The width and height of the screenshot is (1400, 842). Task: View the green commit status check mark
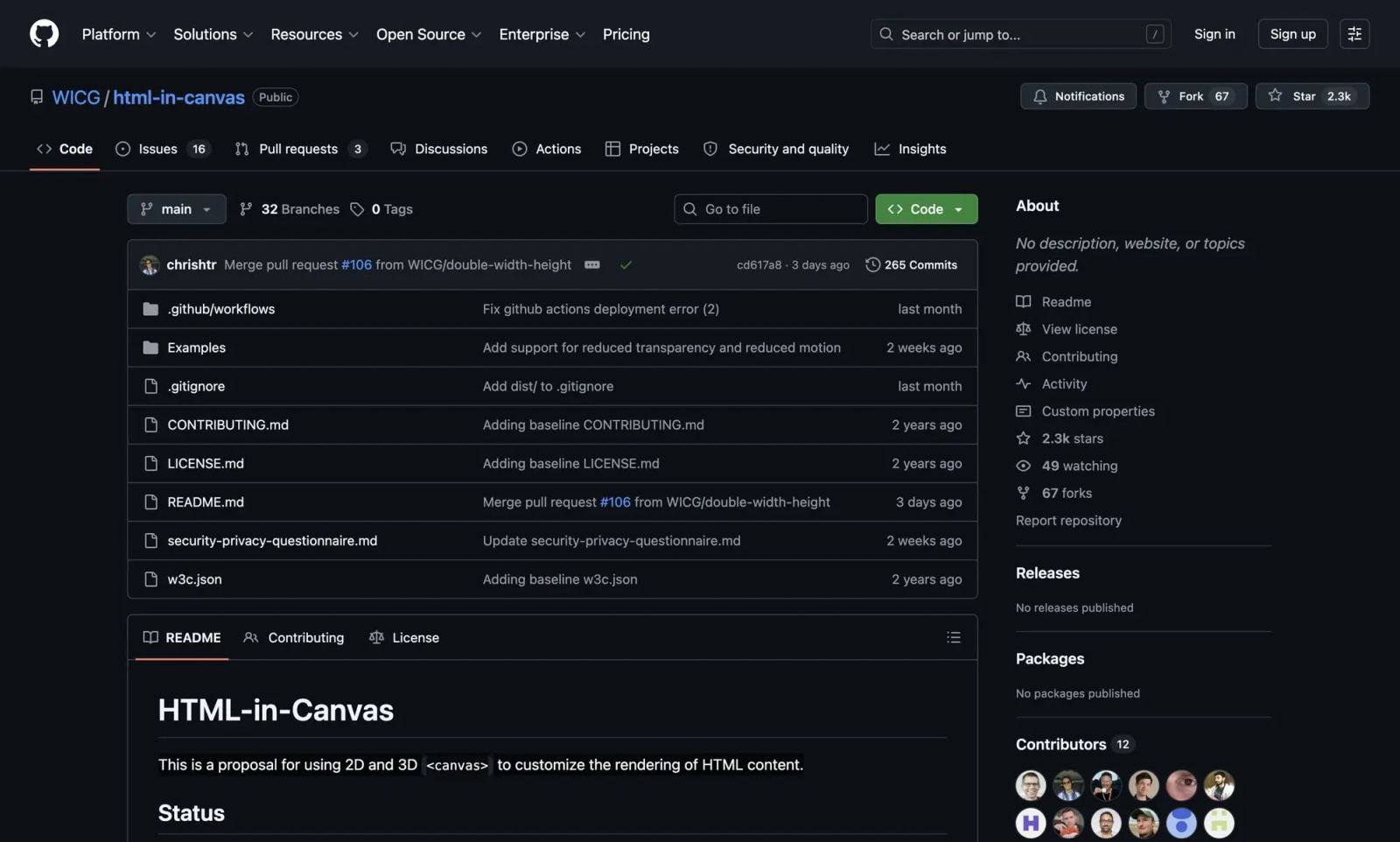(x=626, y=264)
